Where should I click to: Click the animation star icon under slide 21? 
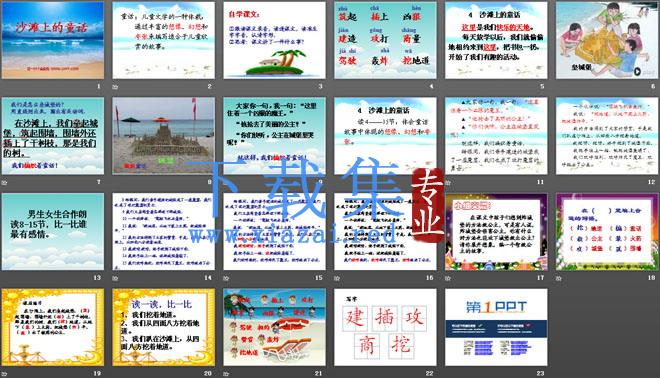click(226, 373)
